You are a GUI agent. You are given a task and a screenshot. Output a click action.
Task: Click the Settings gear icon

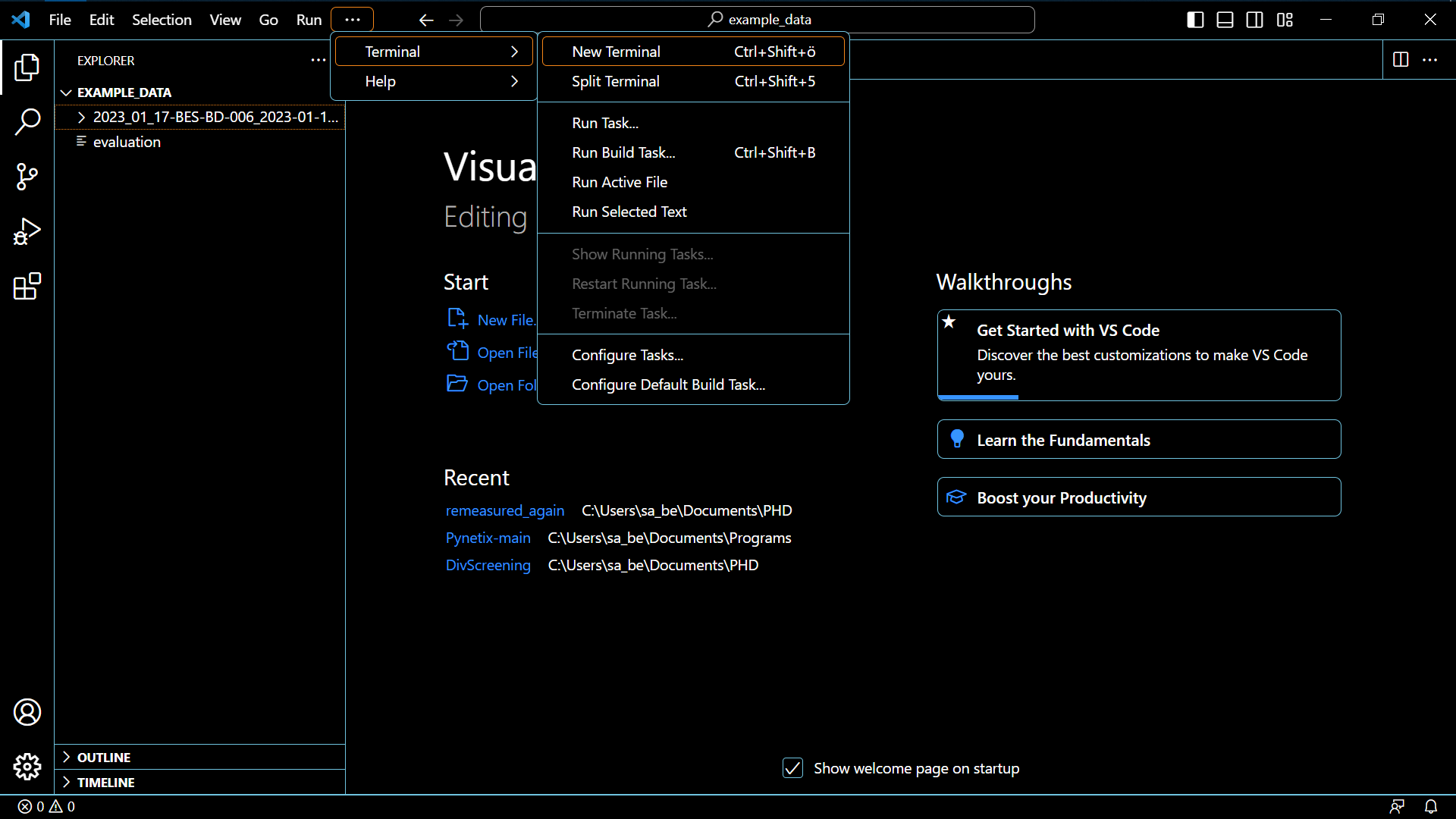pyautogui.click(x=27, y=766)
